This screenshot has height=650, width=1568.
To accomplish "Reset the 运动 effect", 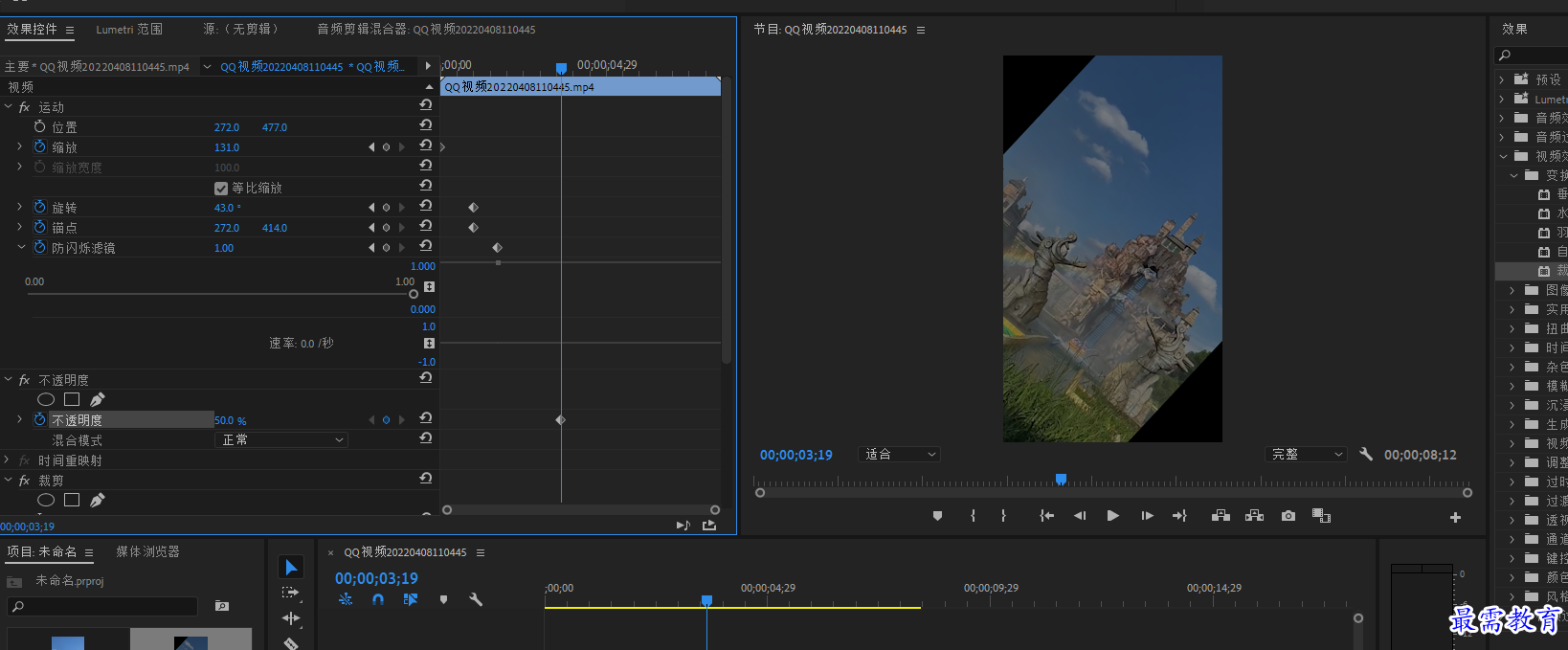I will [426, 105].
